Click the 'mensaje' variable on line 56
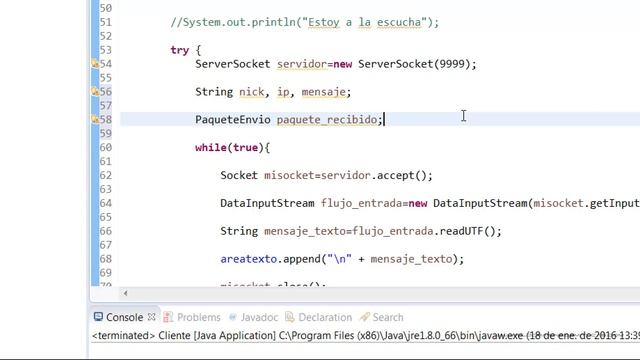 323,92
